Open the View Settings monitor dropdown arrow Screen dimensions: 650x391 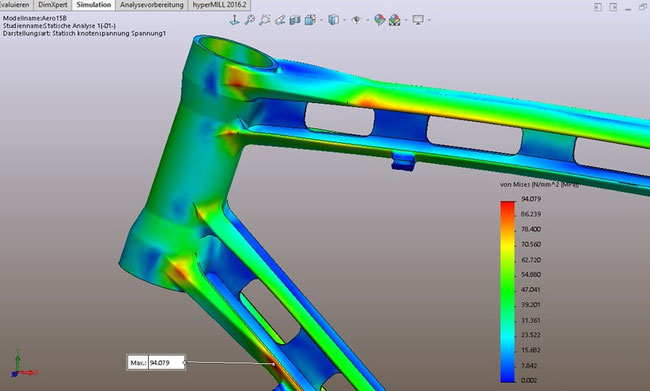point(429,19)
